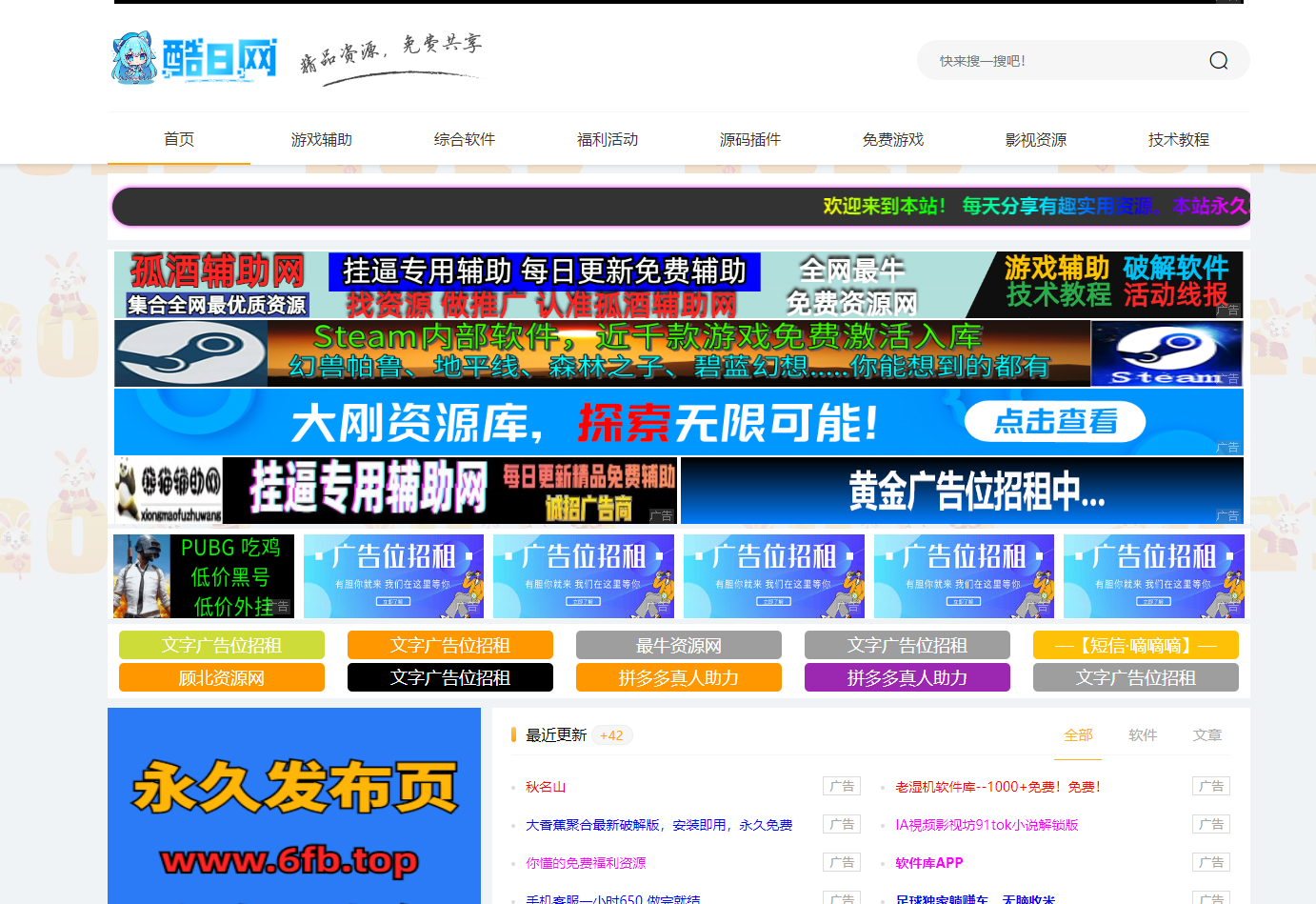Open the 永久发布页 www.6fb.top banner
The width and height of the screenshot is (1316, 904).
coord(294,806)
